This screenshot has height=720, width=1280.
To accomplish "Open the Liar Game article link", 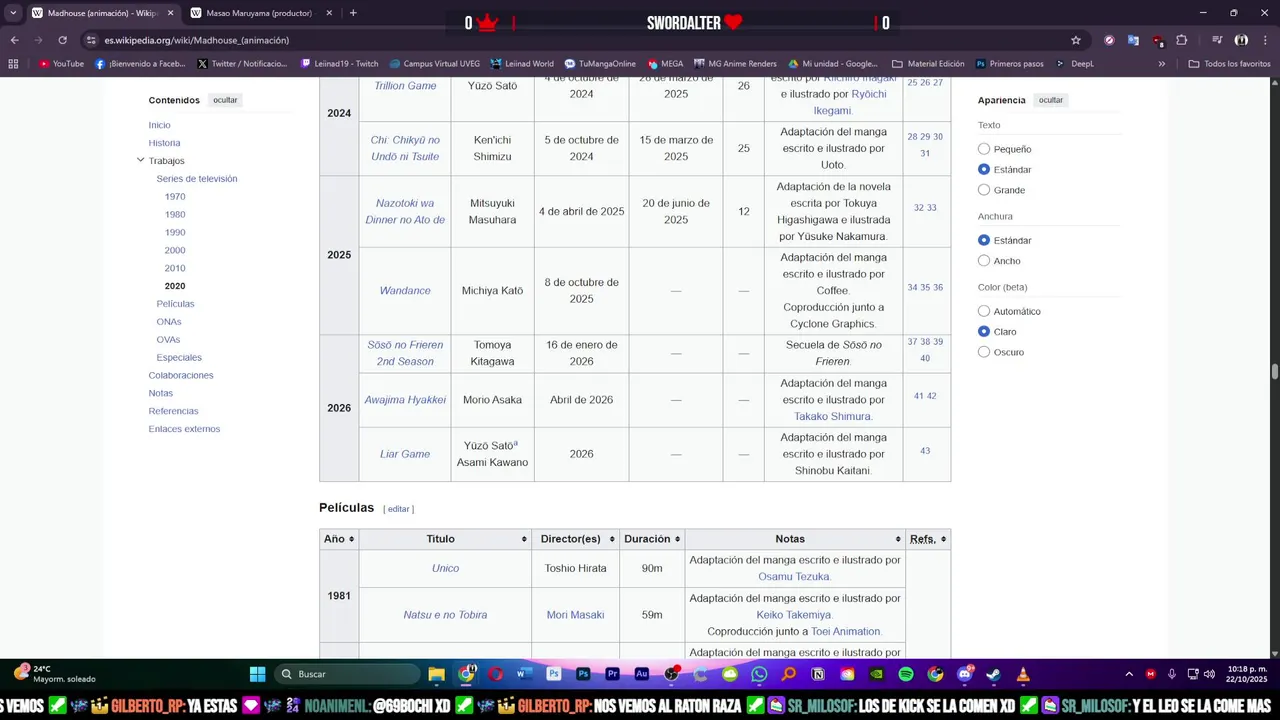I will [x=405, y=454].
